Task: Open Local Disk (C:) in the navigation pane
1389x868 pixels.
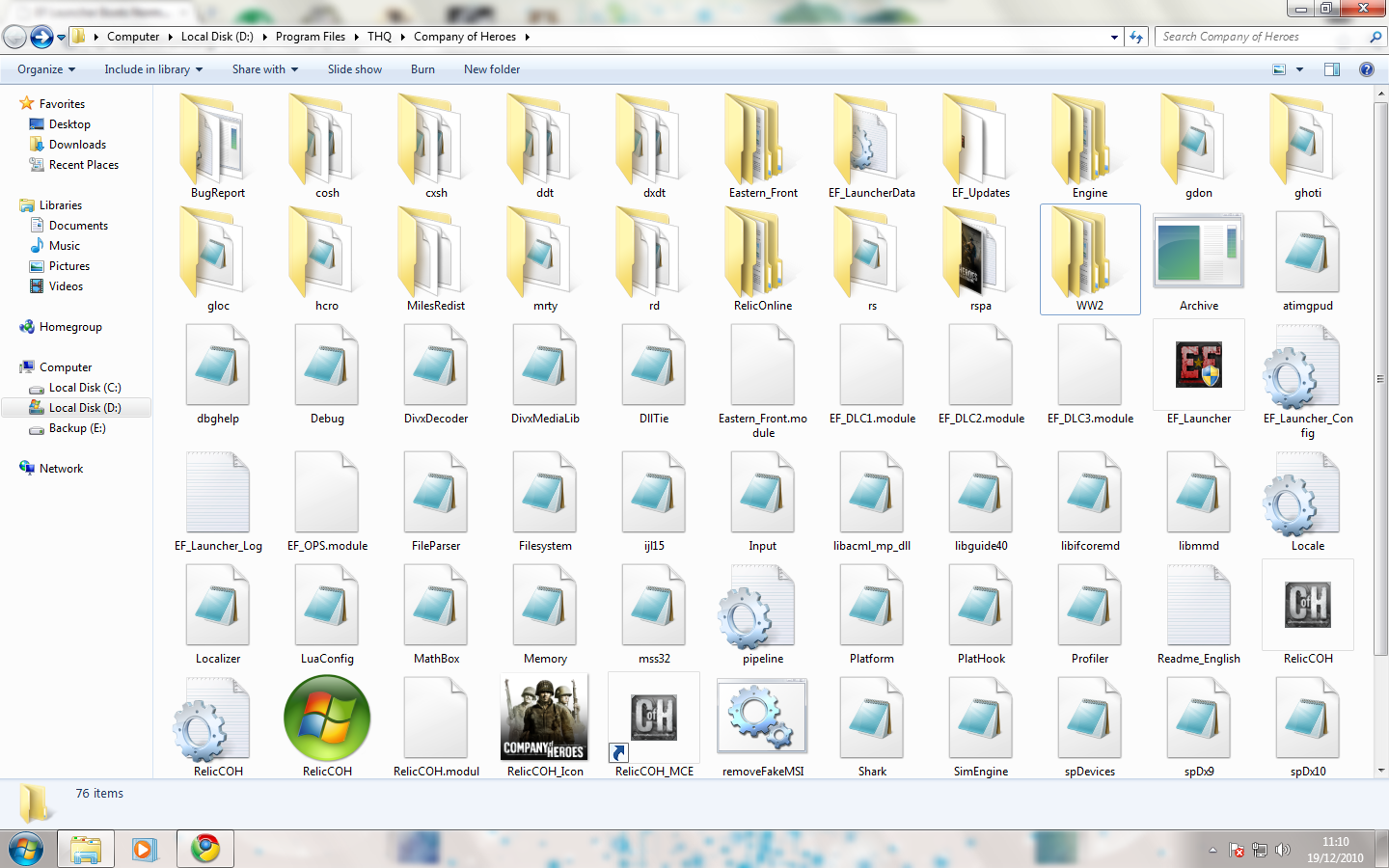Action: tap(85, 388)
